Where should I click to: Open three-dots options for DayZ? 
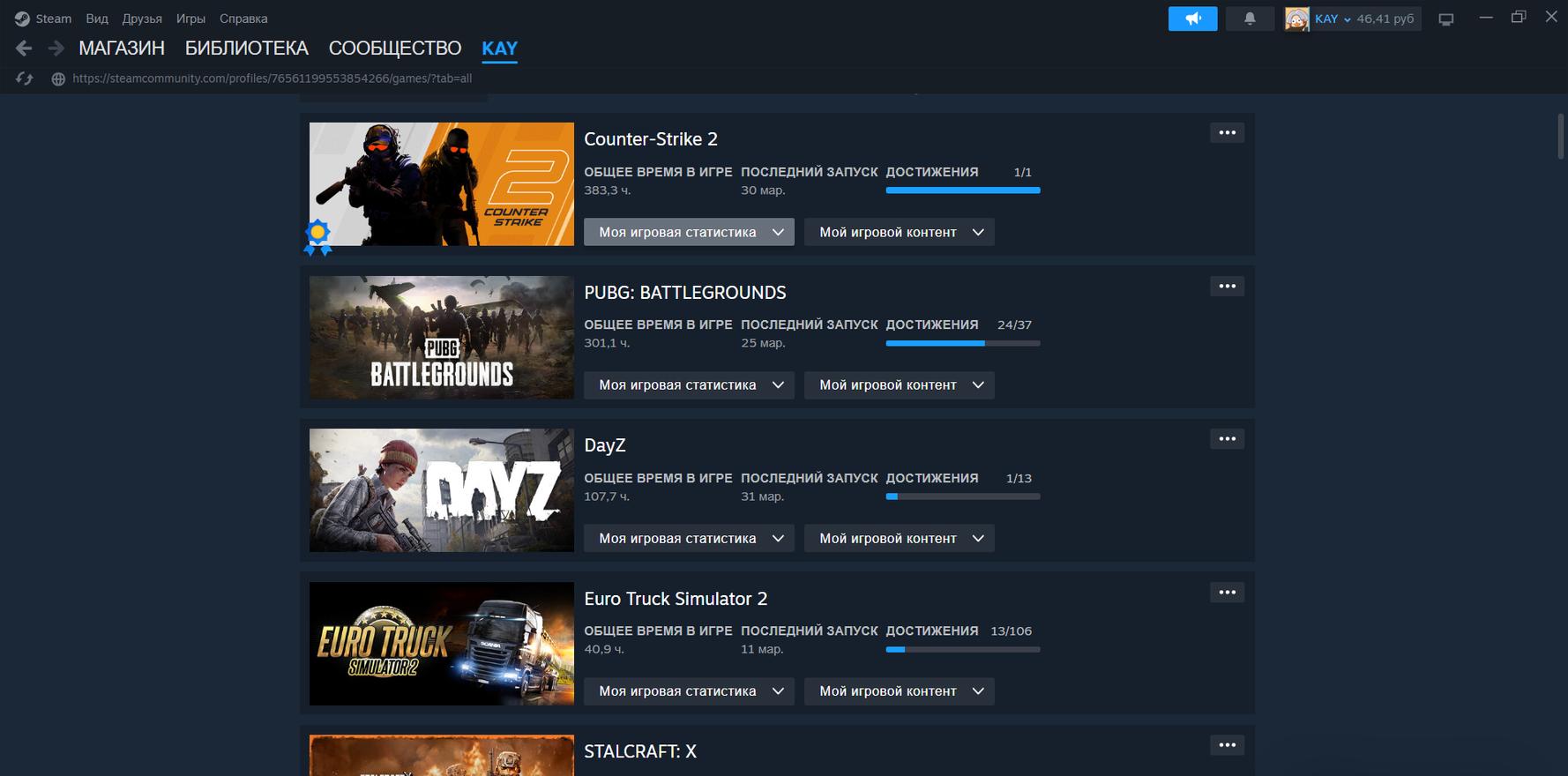click(1227, 439)
